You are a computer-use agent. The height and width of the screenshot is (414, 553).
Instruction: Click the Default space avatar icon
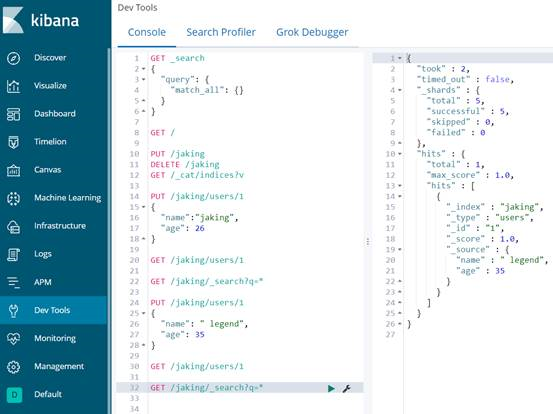(x=14, y=395)
